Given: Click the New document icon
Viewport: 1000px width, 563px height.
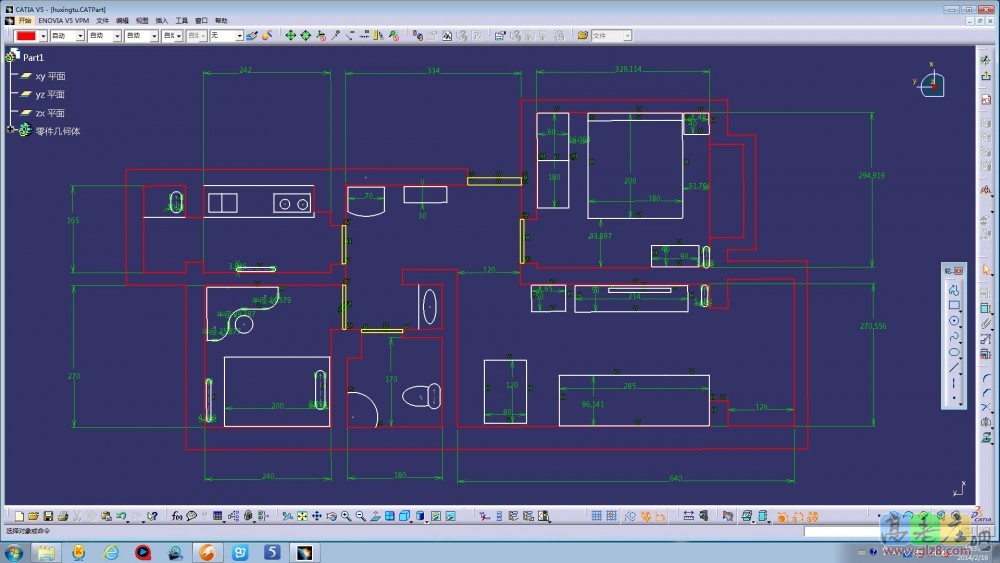Looking at the screenshot, I should [x=19, y=516].
